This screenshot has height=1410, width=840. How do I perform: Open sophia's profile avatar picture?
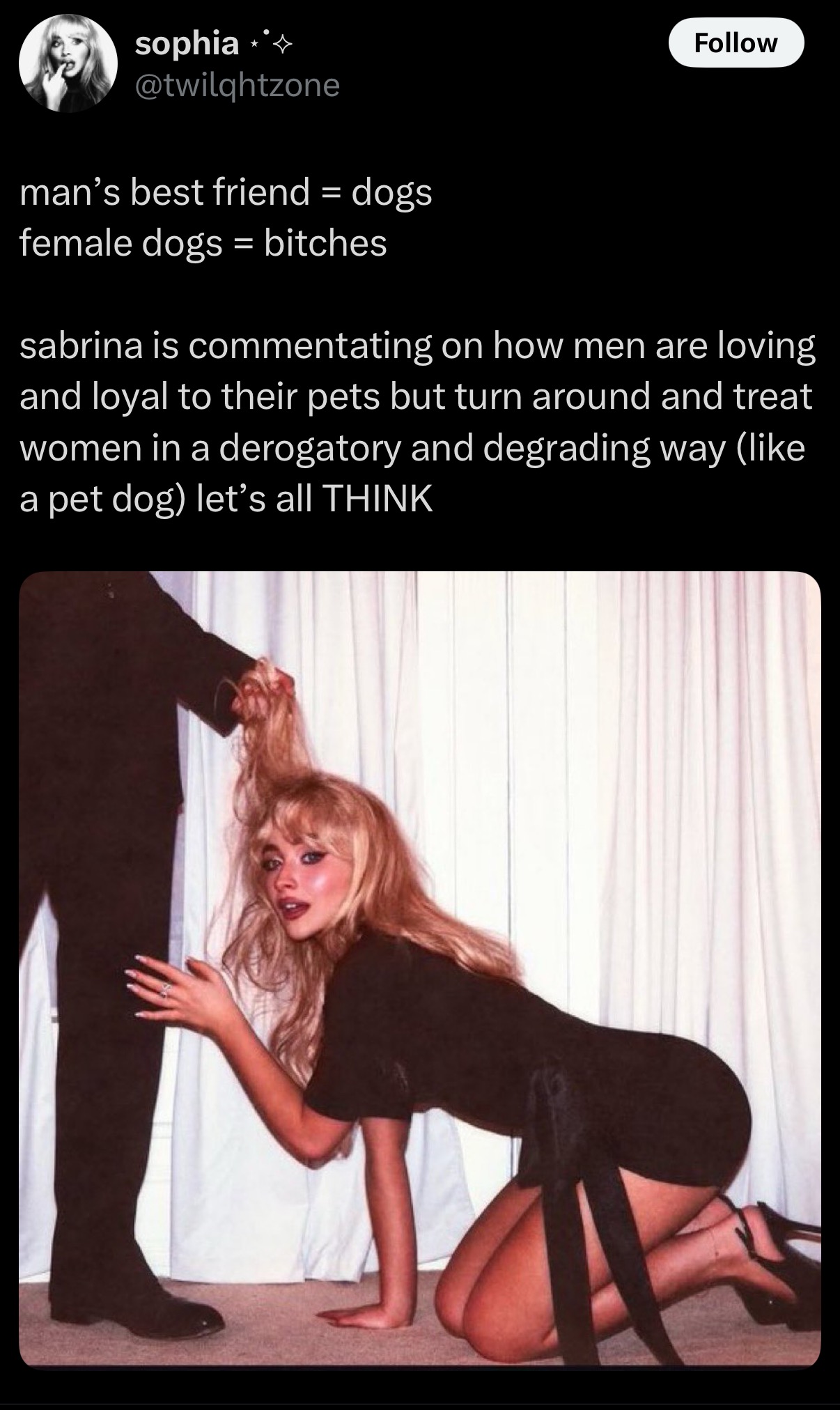(x=67, y=63)
